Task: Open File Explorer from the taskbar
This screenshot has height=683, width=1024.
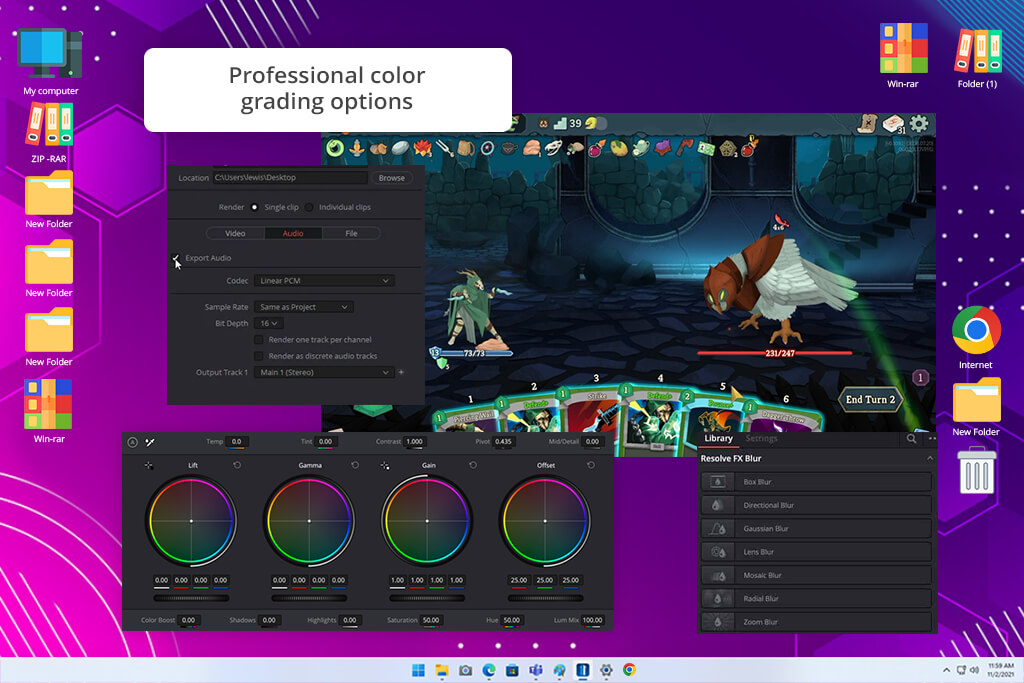Action: coord(442,670)
